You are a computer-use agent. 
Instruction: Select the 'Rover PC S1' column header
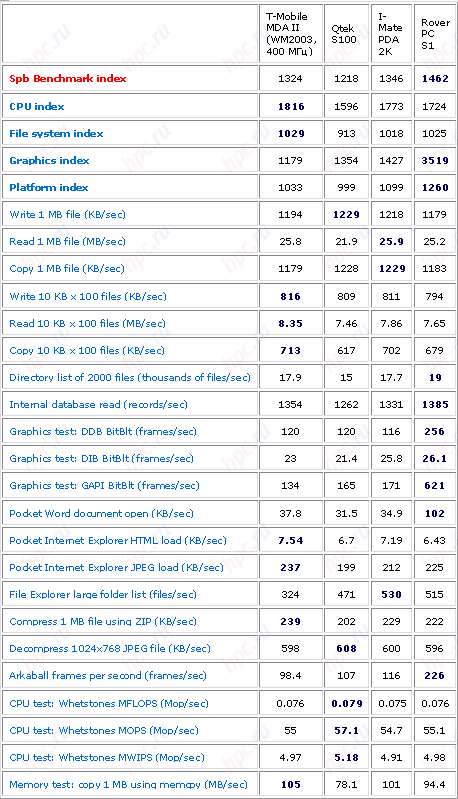[x=435, y=34]
